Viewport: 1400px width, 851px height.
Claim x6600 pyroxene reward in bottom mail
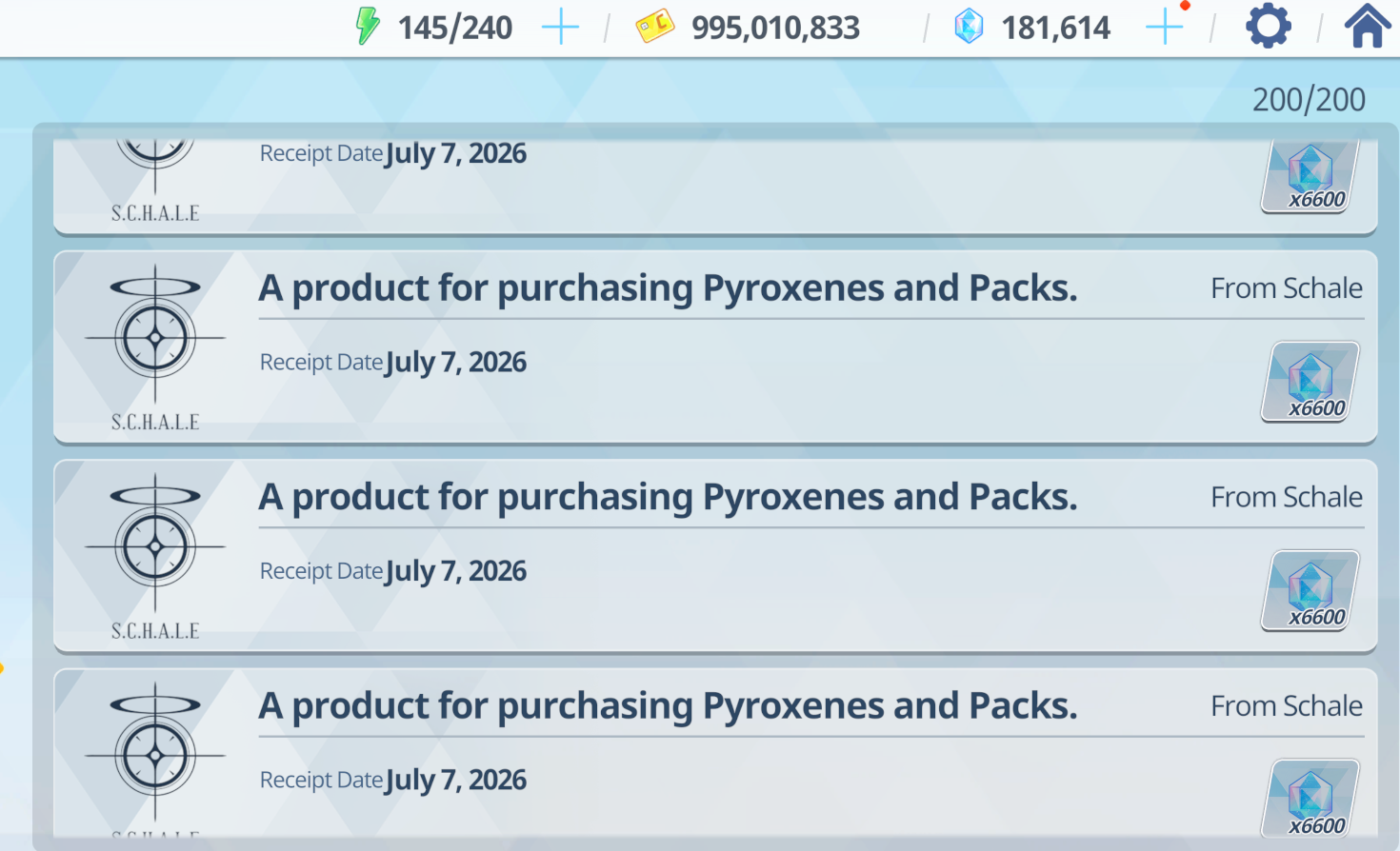click(x=1310, y=798)
